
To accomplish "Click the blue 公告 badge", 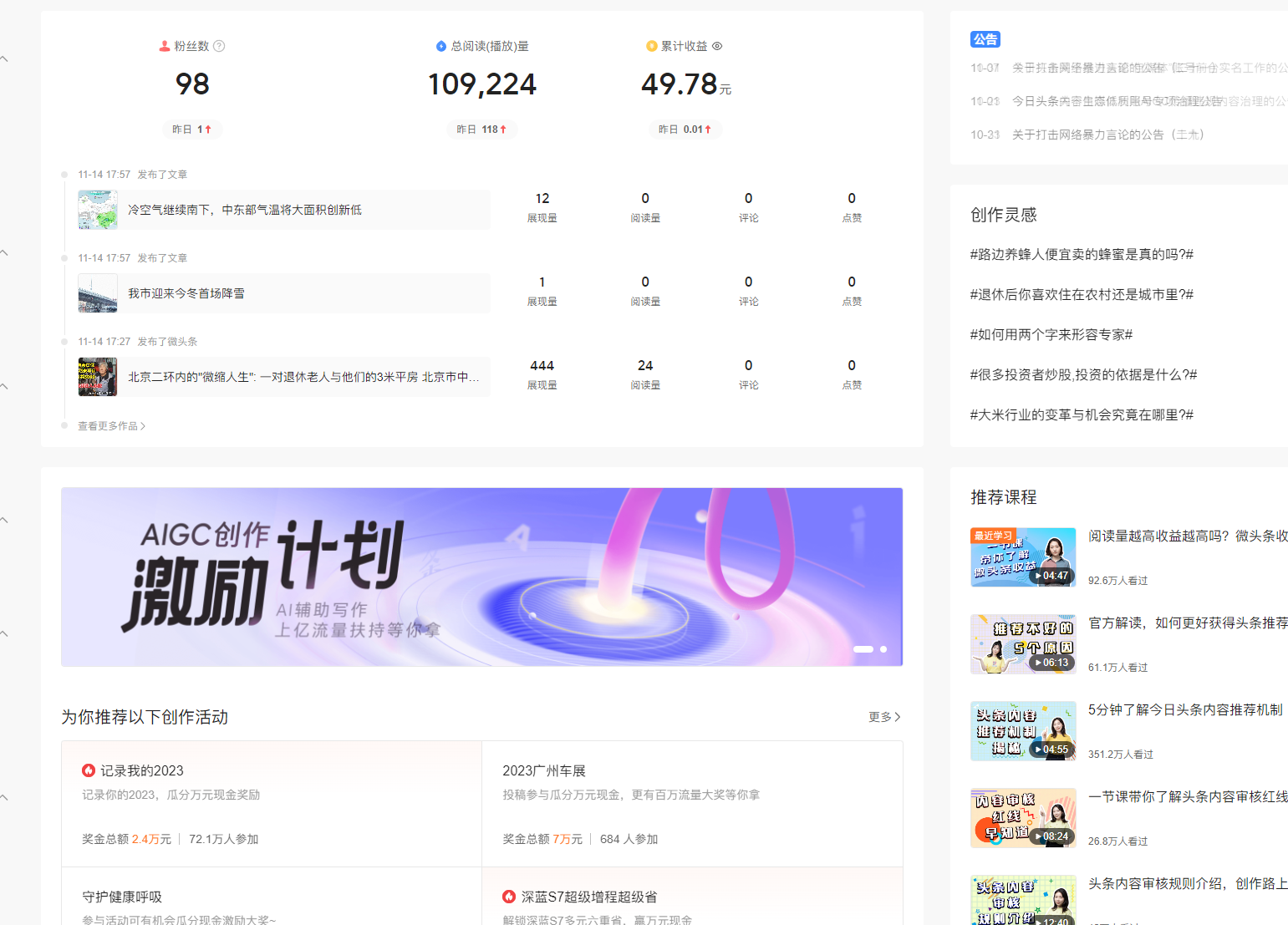I will [985, 39].
